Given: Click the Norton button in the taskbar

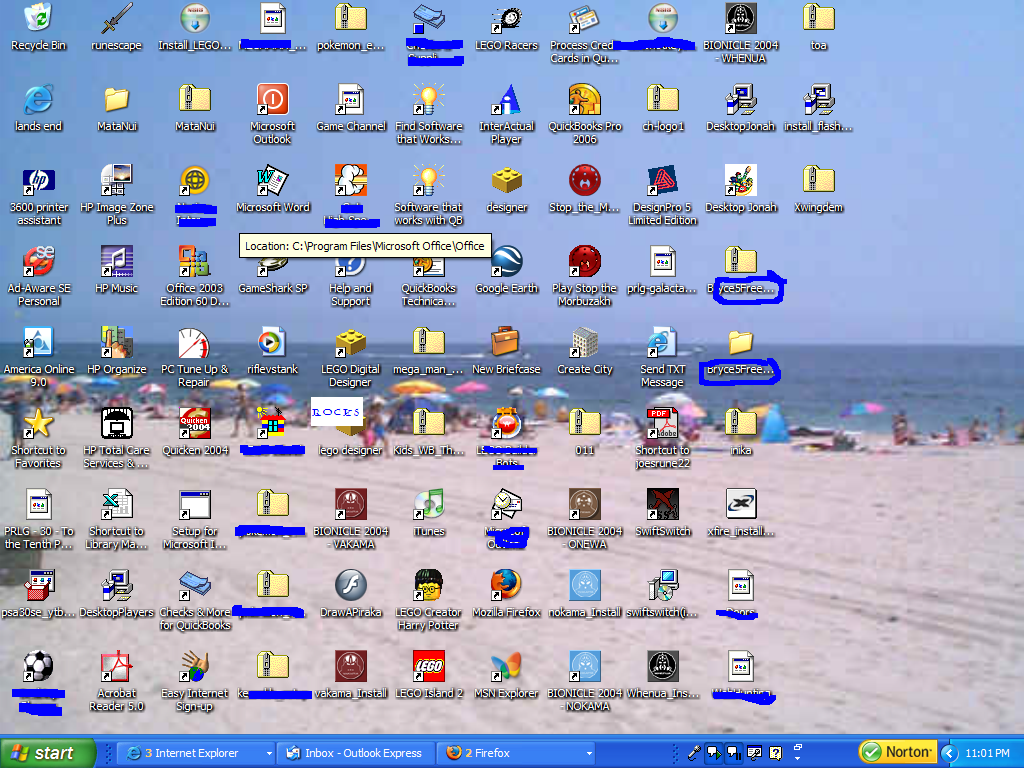Looking at the screenshot, I should point(897,752).
